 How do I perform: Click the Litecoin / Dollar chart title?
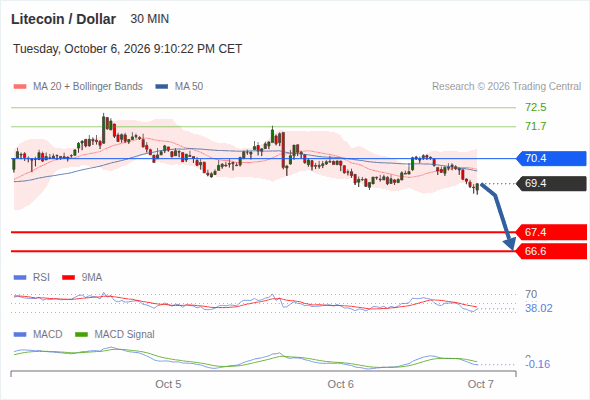63,19
